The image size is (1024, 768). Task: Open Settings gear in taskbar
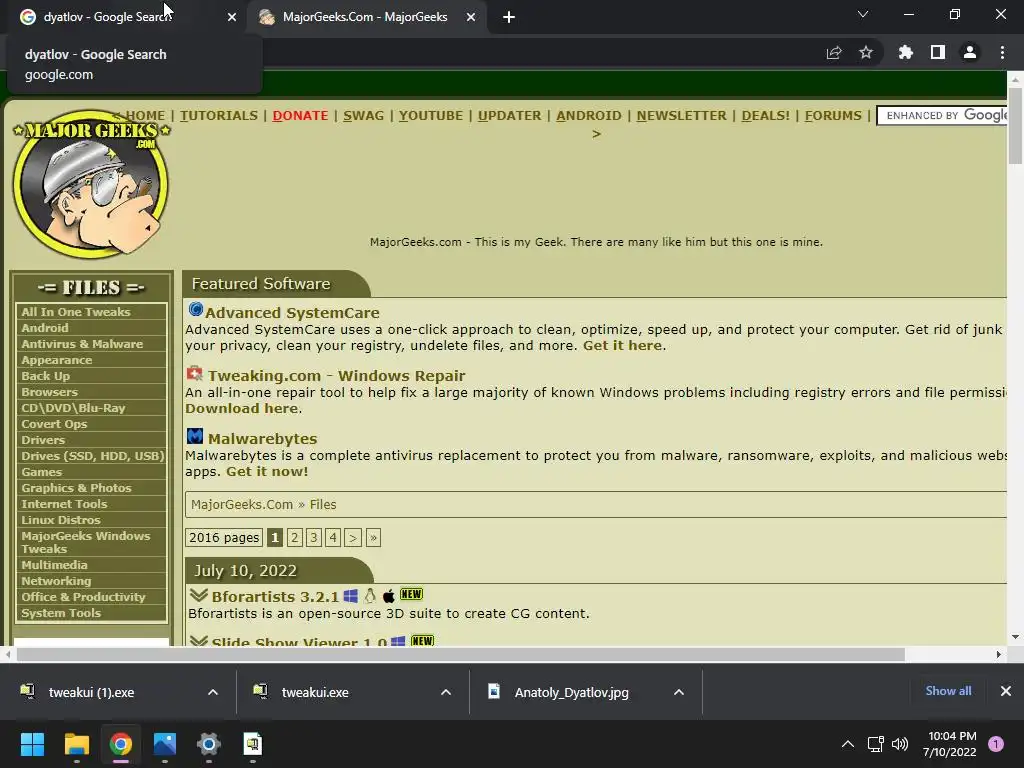(x=209, y=744)
